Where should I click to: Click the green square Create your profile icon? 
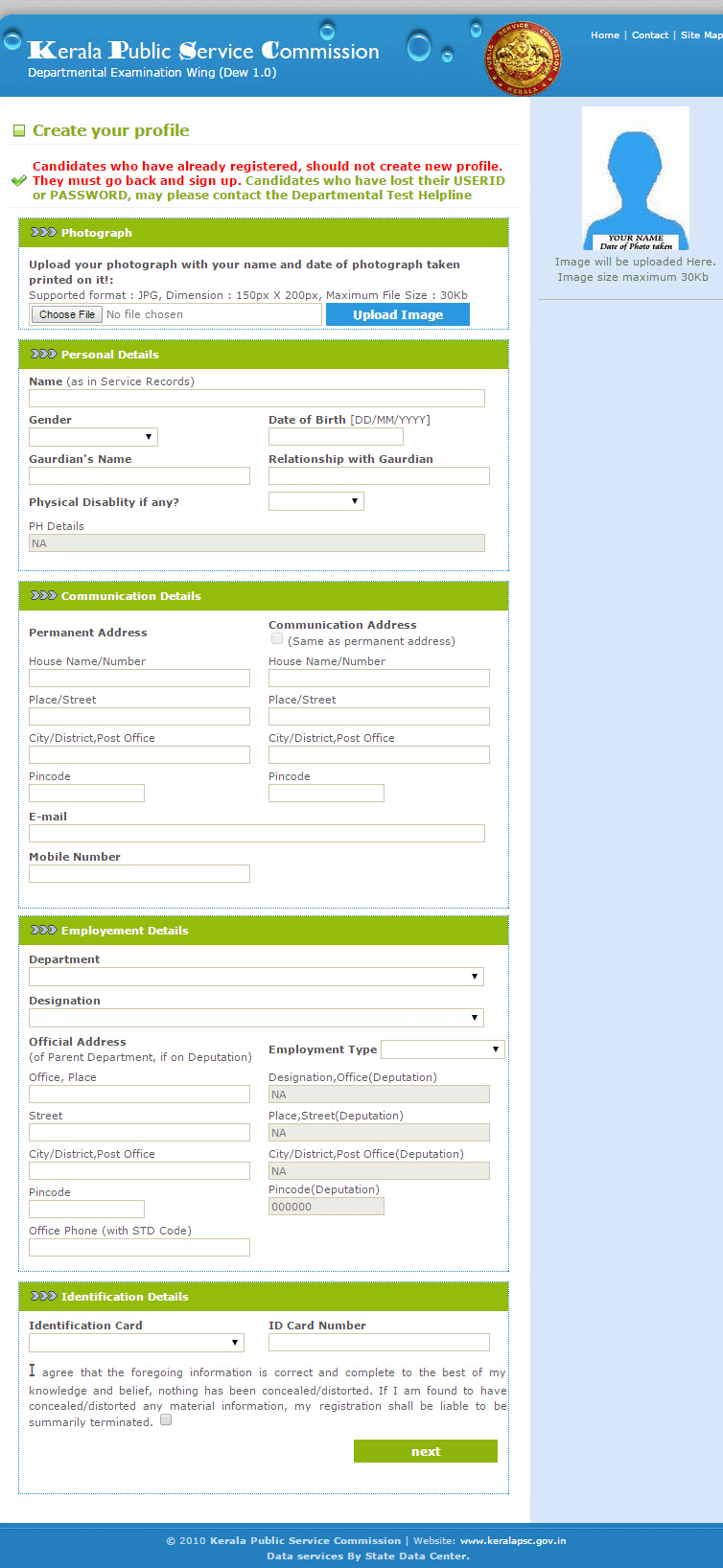[18, 131]
